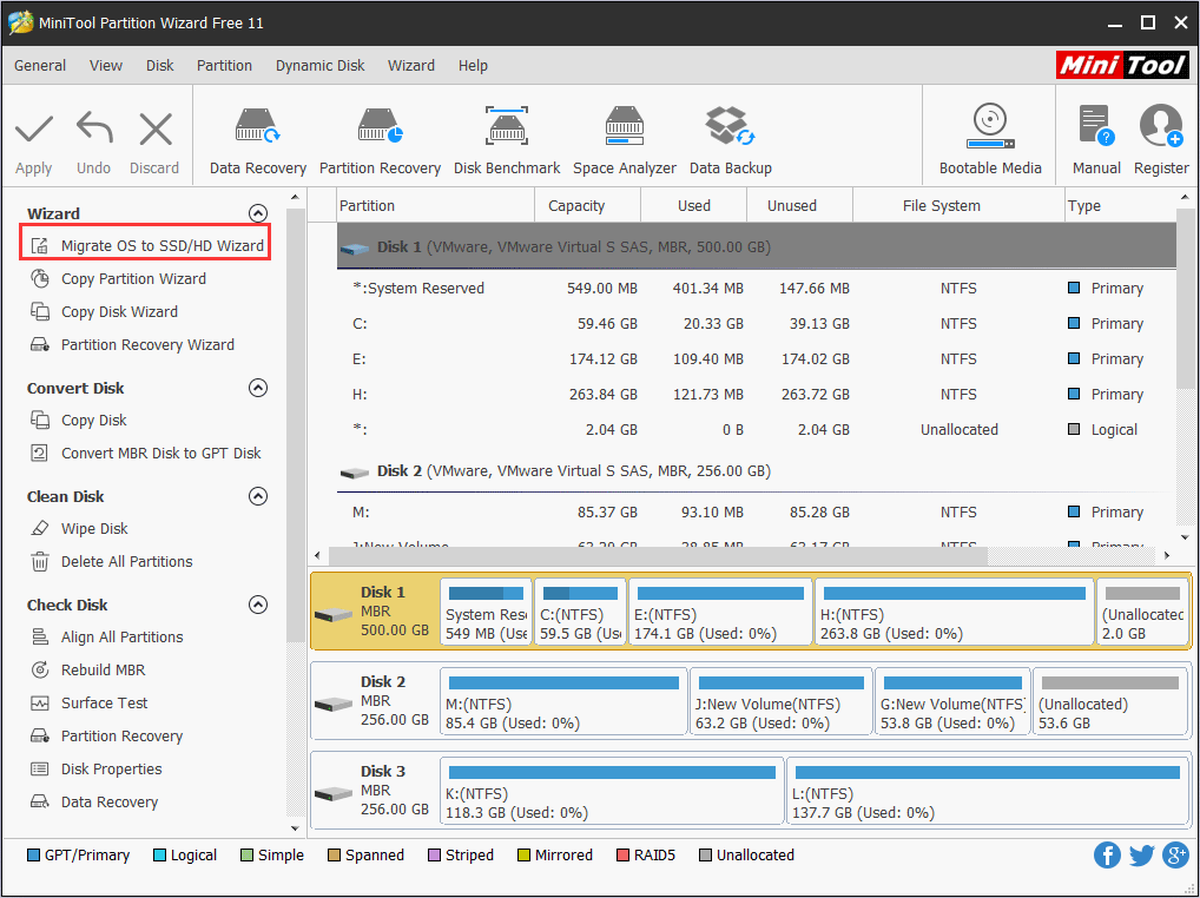Open the General menu

tap(40, 65)
